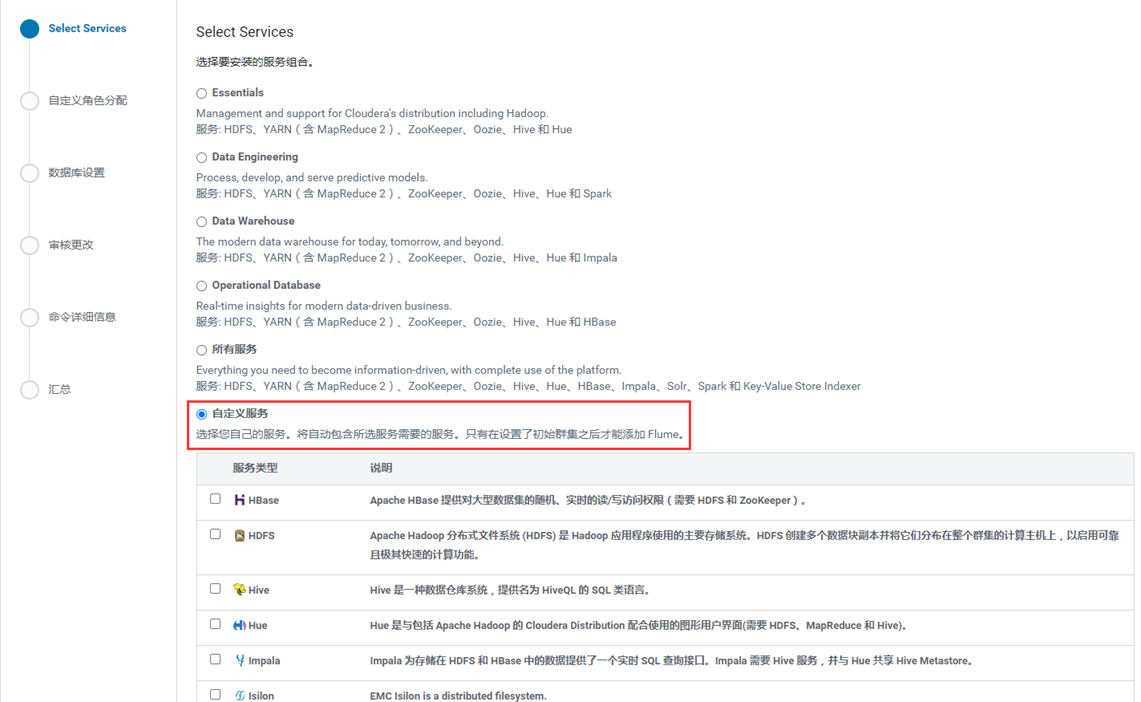The width and height of the screenshot is (1141, 702).
Task: Check the Isilon service checkbox
Action: (x=215, y=694)
